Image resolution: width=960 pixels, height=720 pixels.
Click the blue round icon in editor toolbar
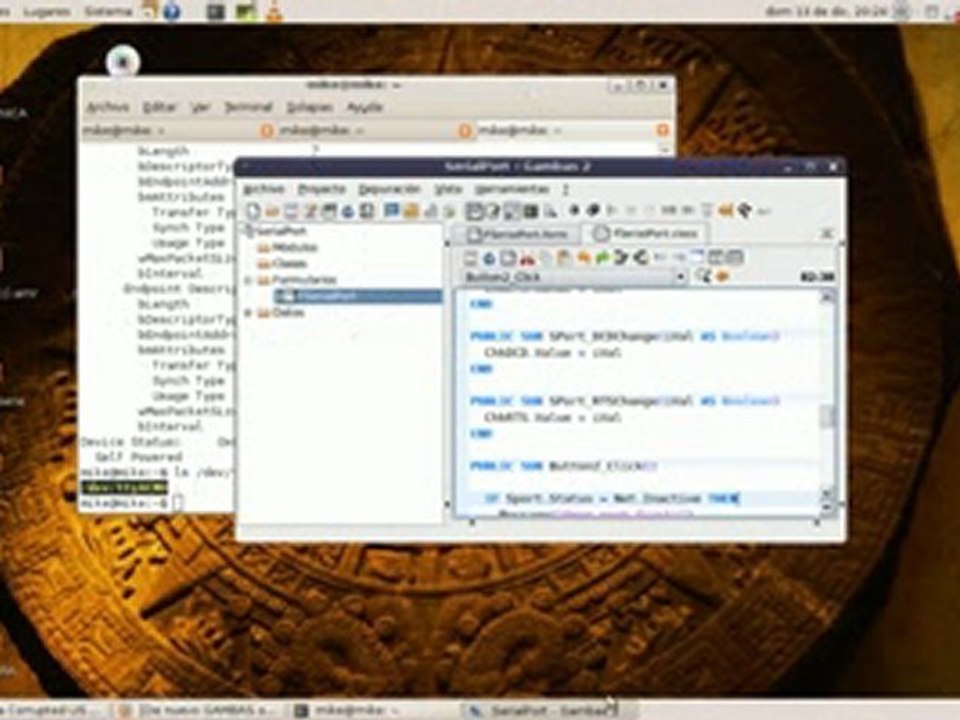(x=489, y=258)
